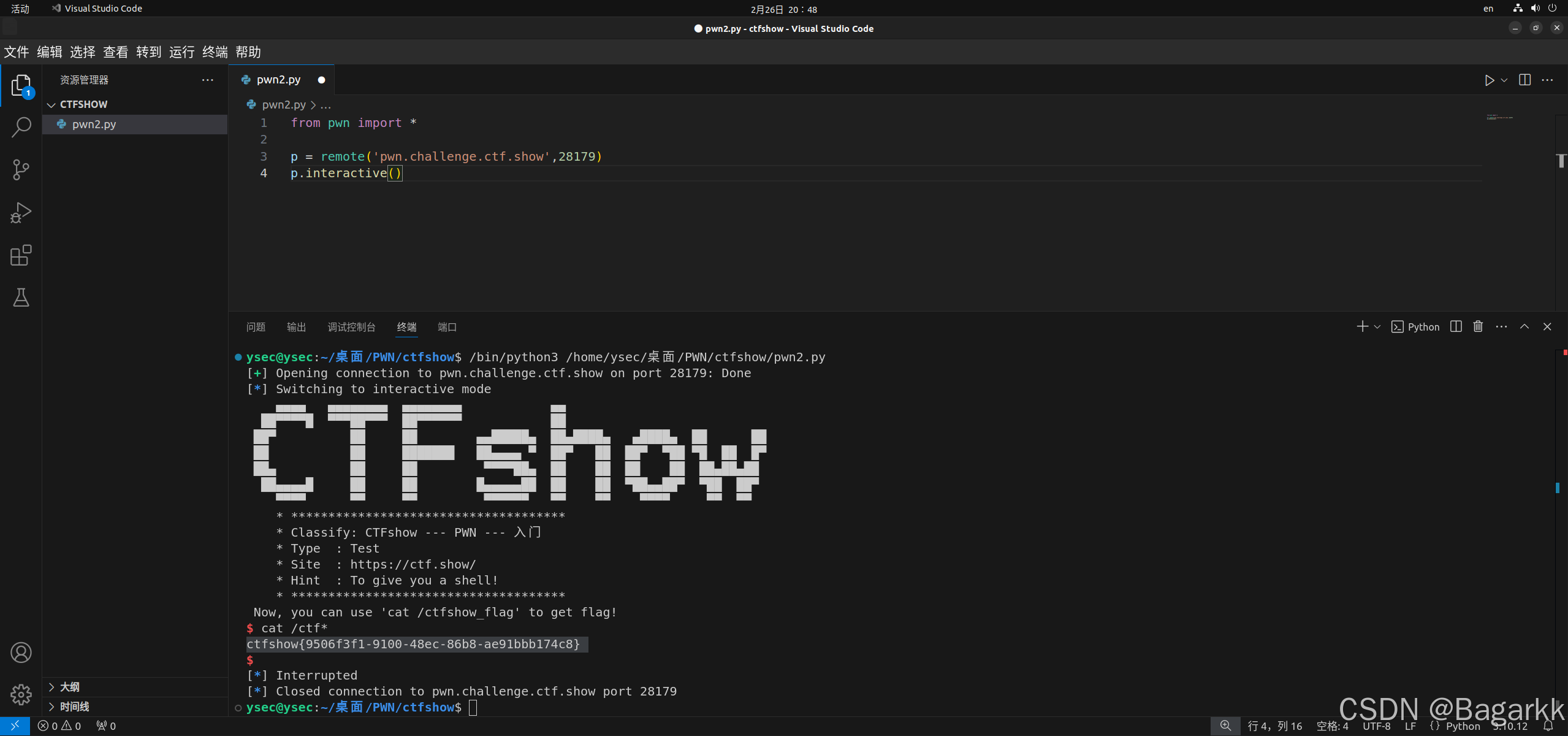Click UTF-8 encoding in status bar
Viewport: 1568px width, 736px height.
[x=1376, y=726]
